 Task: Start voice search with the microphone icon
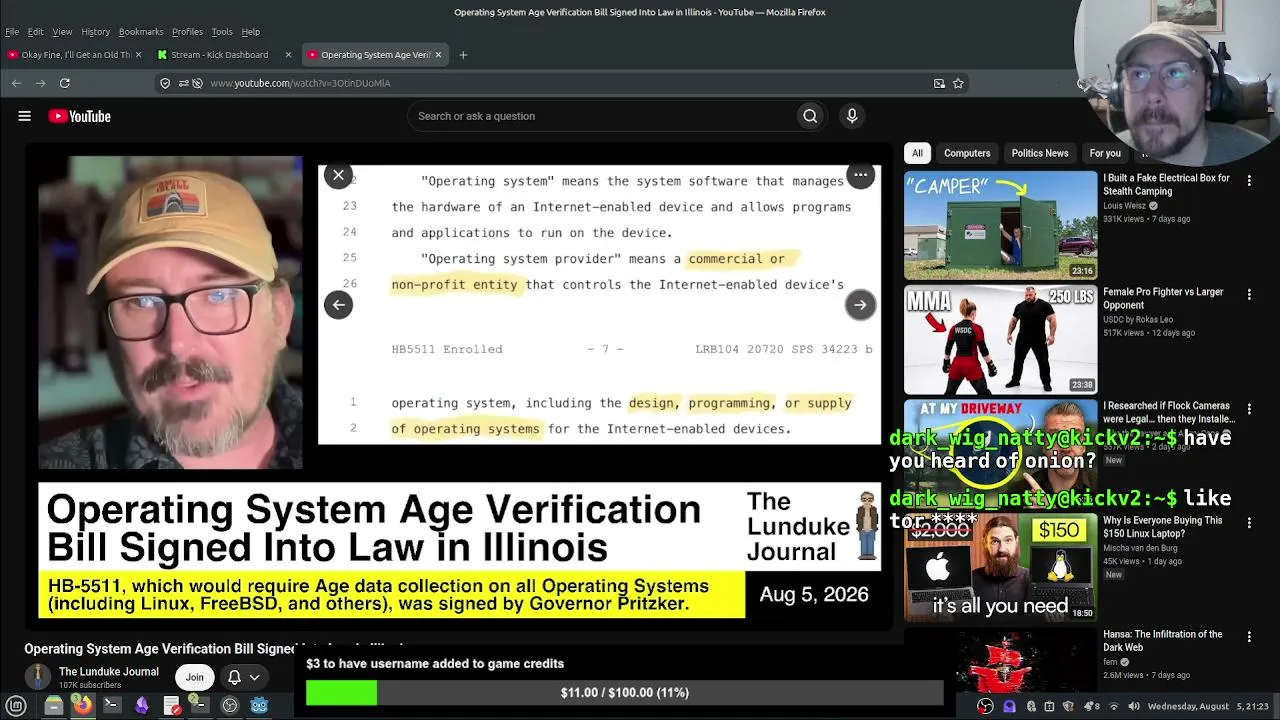852,116
